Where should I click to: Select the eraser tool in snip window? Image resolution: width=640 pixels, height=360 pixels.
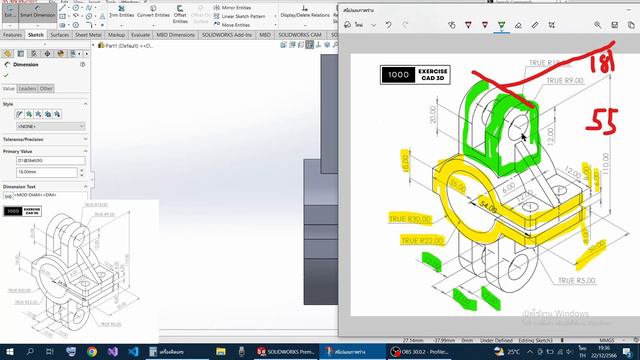coord(518,25)
